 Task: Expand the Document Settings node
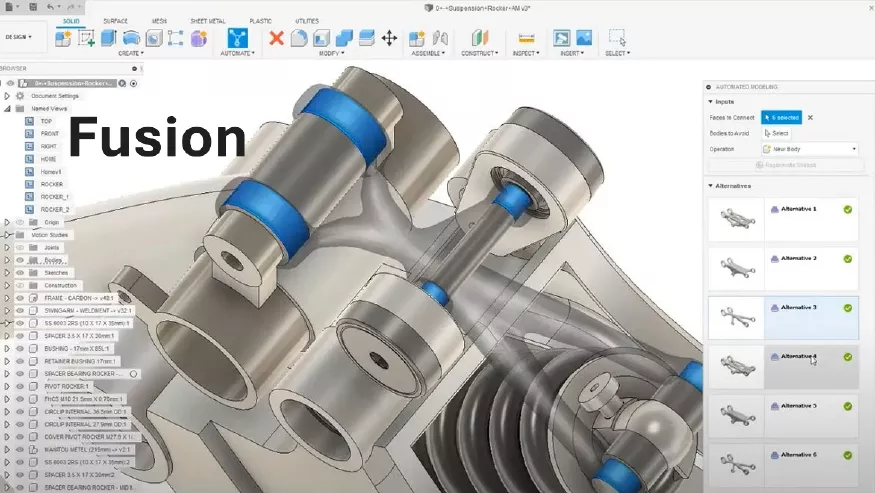pos(7,96)
